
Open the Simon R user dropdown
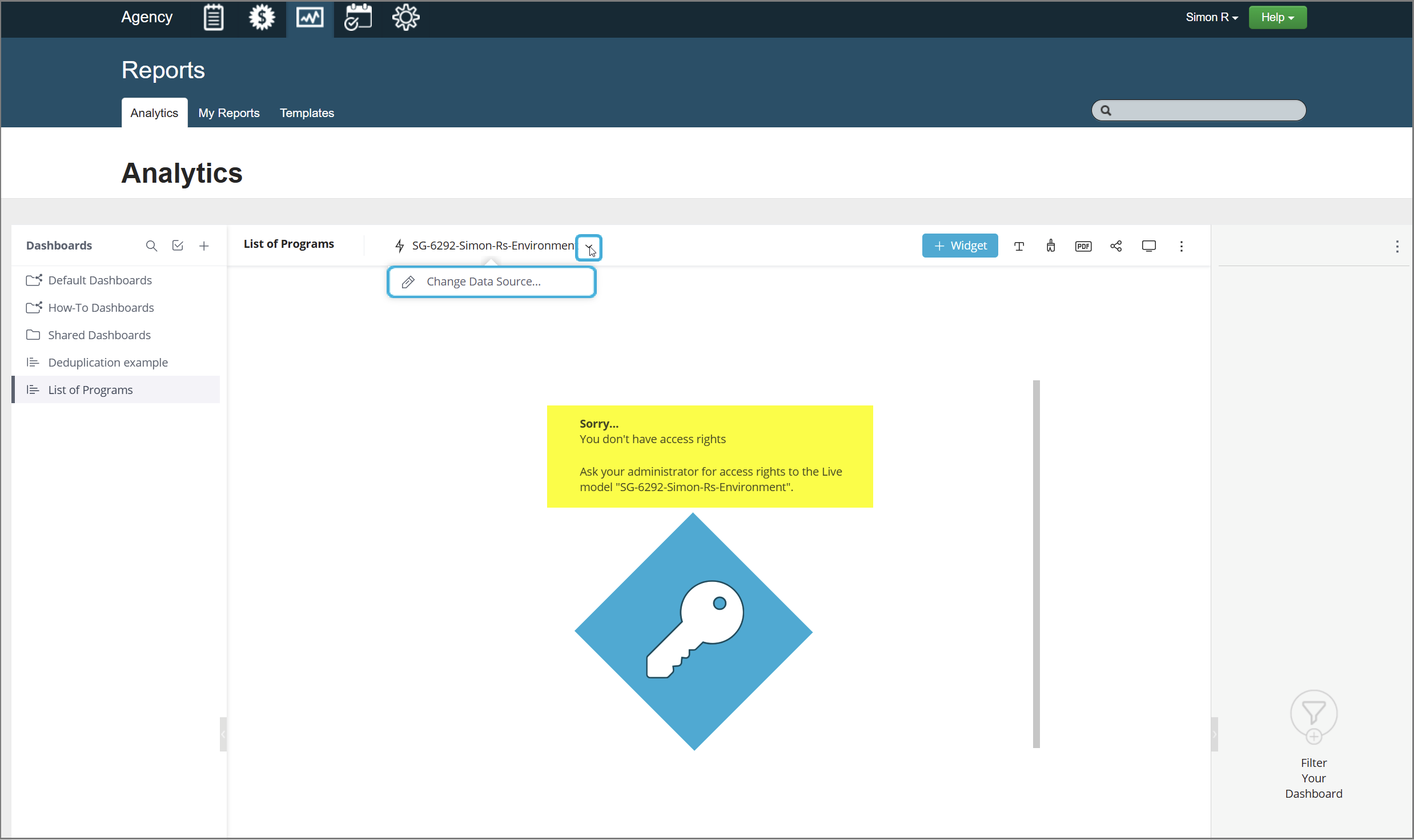(x=1211, y=17)
